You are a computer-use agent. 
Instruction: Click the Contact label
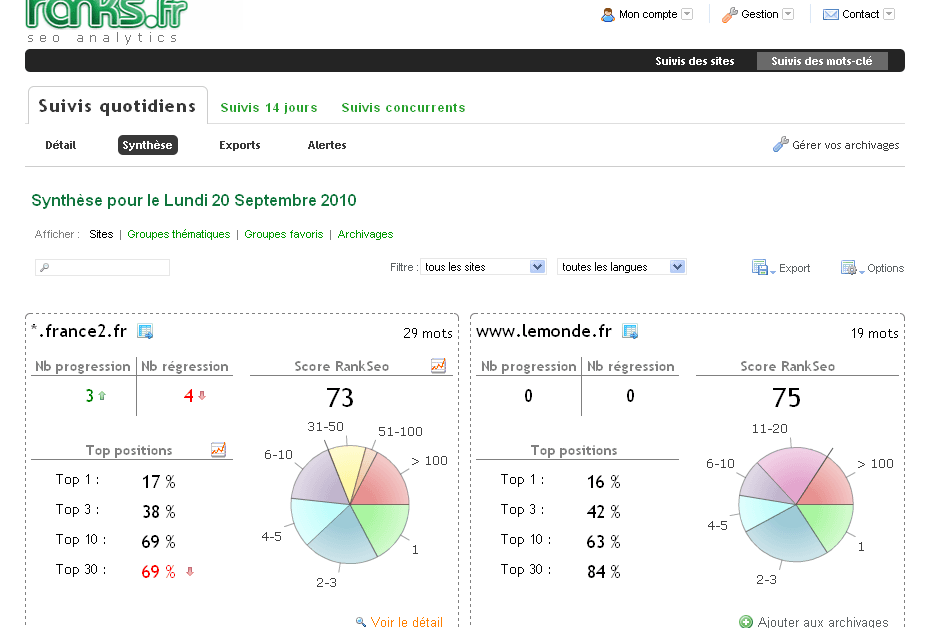point(860,14)
